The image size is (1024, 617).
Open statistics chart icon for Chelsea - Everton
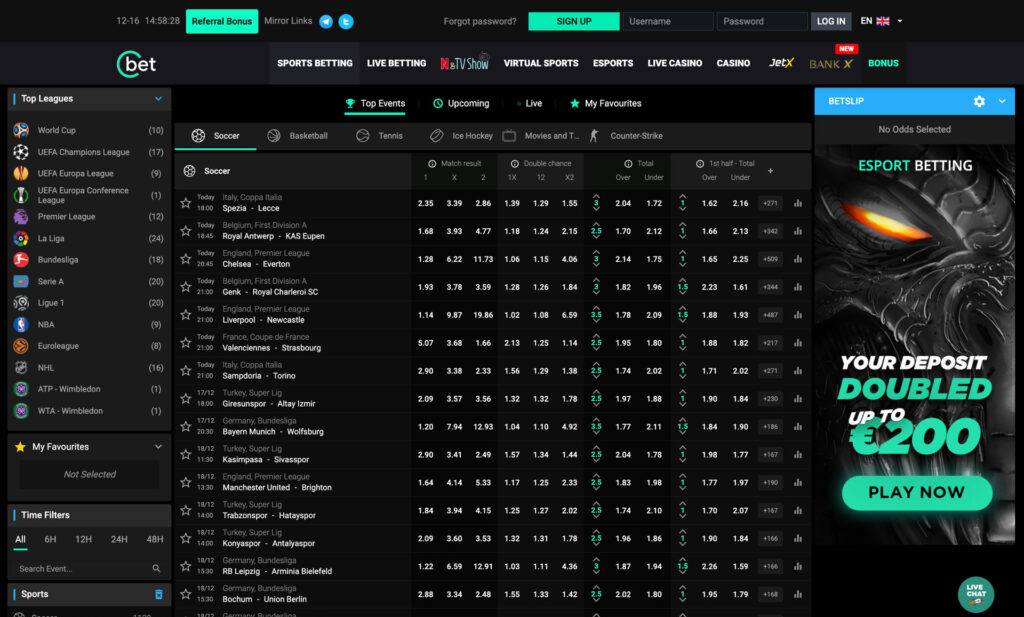(x=797, y=259)
